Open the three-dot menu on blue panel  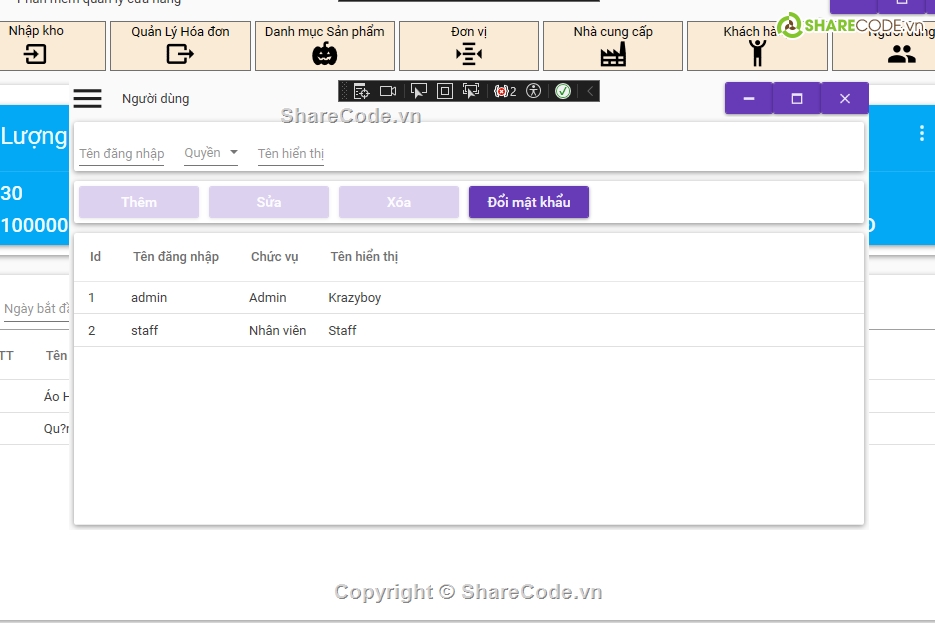[921, 134]
